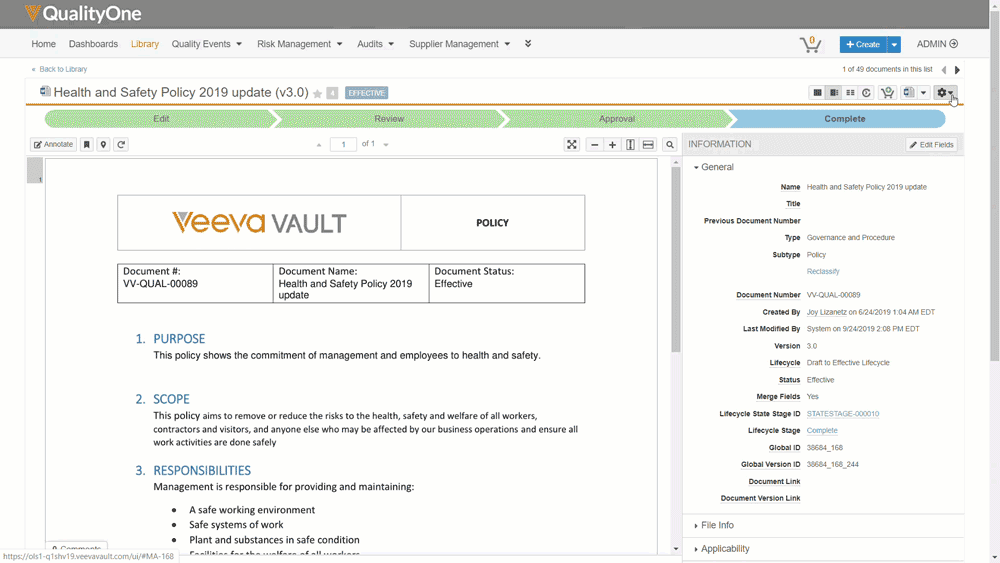Switch to thumbnail grid layout icon
The width and height of the screenshot is (1000, 563).
pos(817,92)
